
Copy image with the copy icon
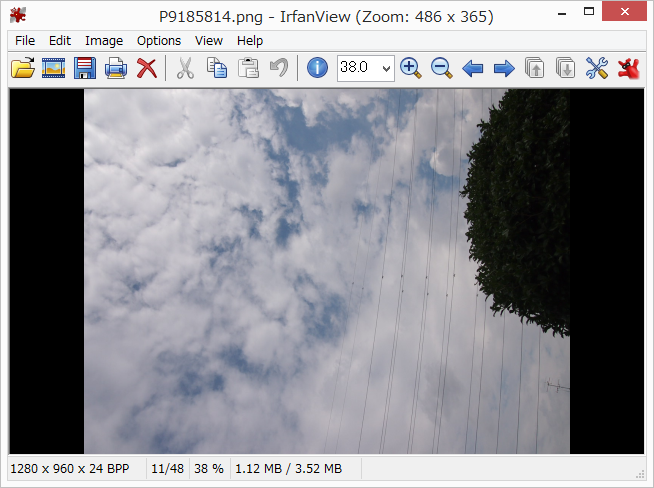tap(217, 68)
